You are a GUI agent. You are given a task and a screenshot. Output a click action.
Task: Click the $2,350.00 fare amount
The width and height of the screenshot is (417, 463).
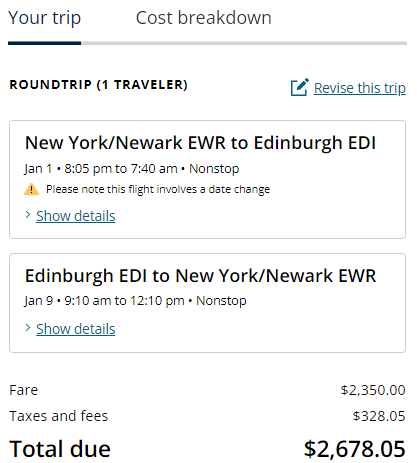[373, 390]
